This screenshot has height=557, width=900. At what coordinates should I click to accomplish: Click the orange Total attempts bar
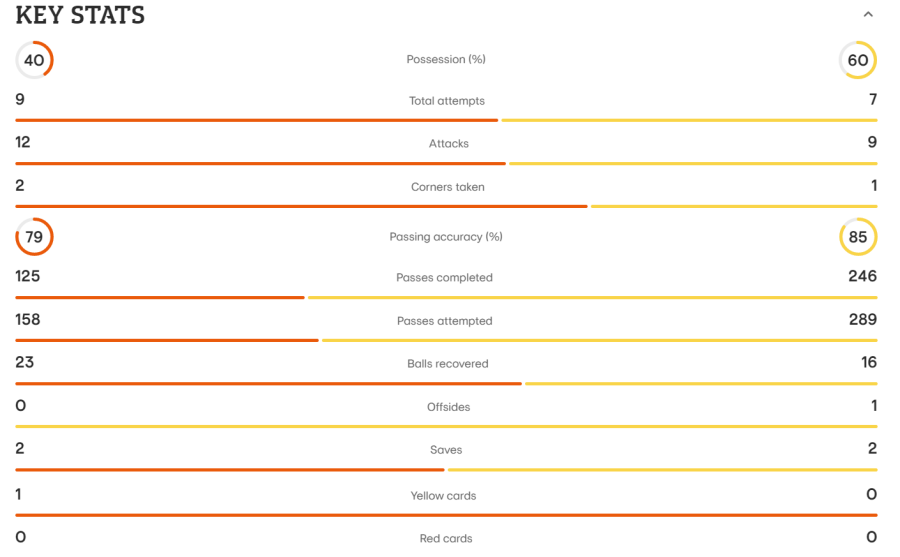click(257, 120)
